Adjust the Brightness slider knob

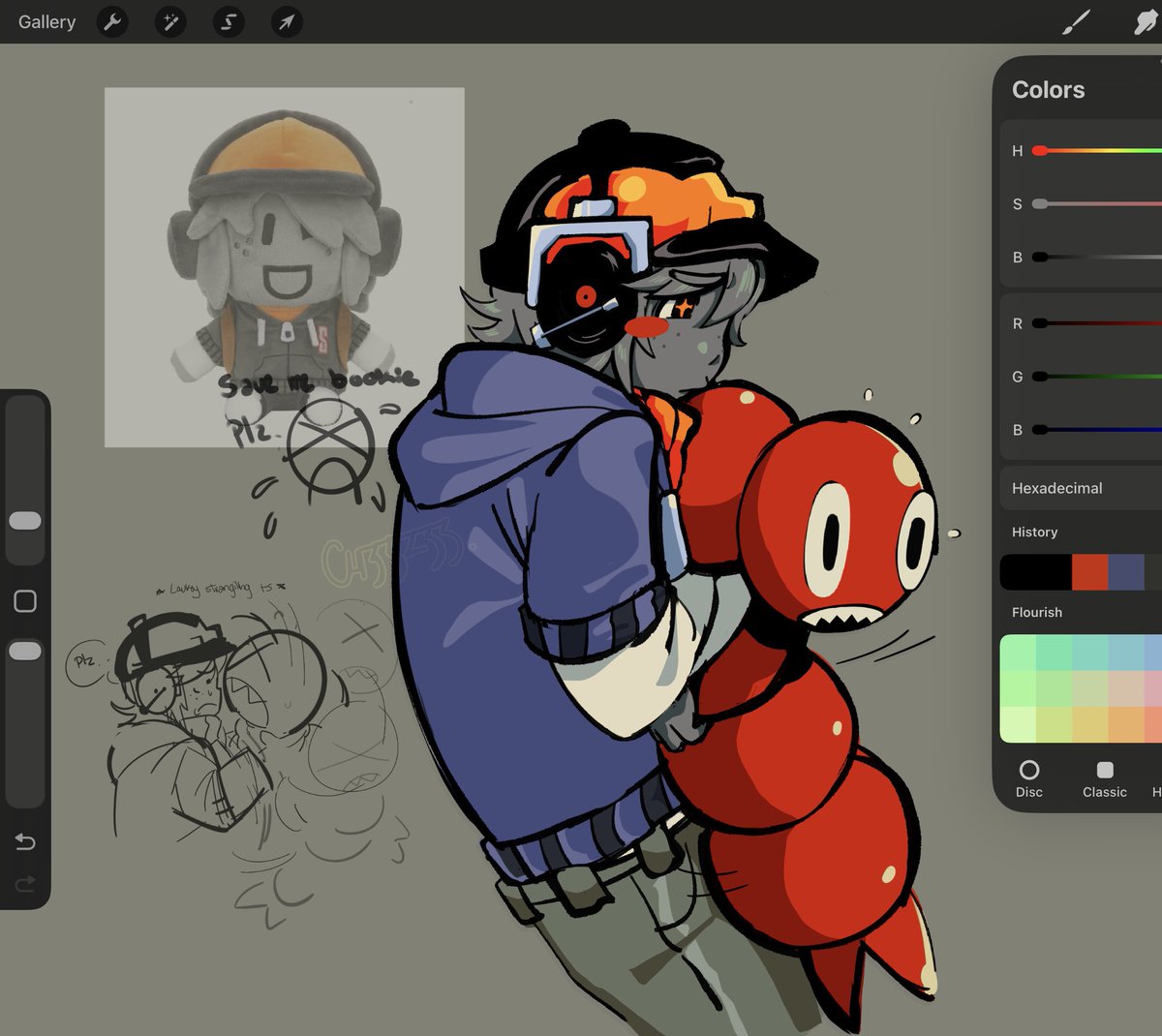1040,257
